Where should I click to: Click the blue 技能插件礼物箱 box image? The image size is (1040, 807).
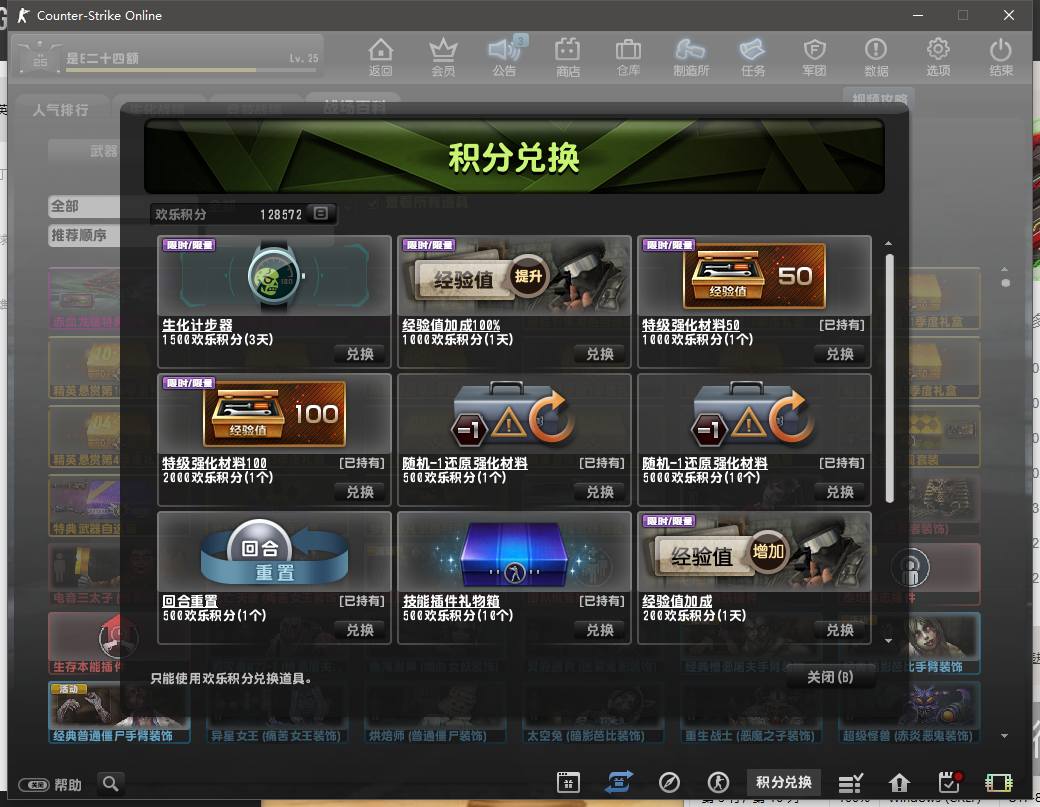pyautogui.click(x=515, y=553)
